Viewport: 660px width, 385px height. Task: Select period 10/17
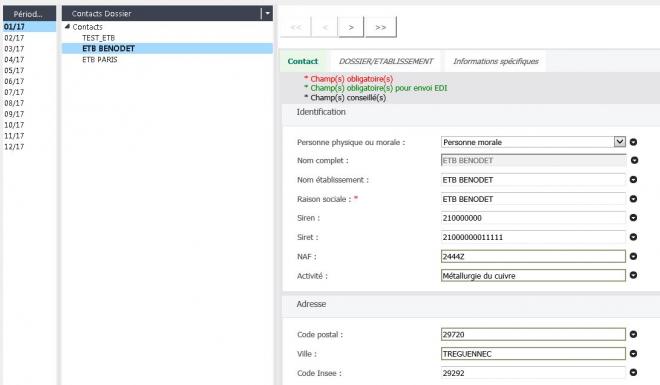[x=14, y=125]
